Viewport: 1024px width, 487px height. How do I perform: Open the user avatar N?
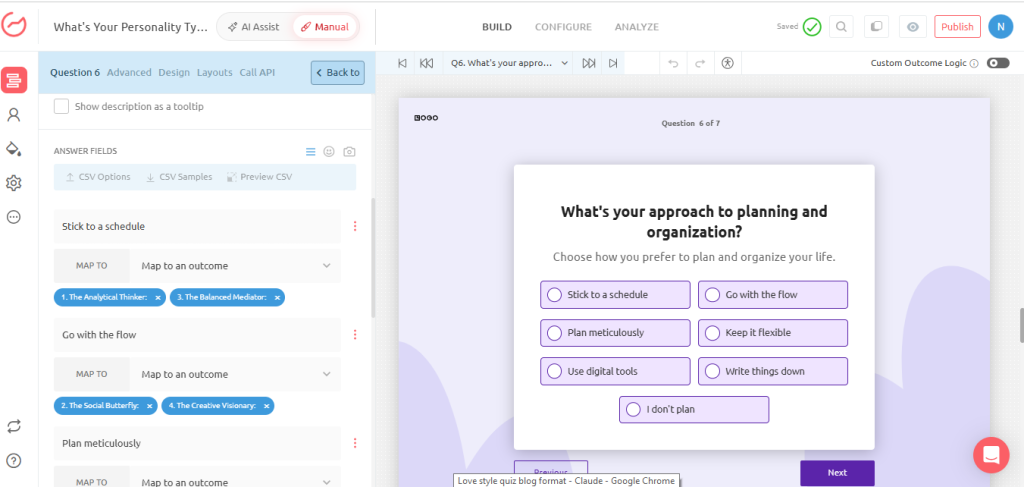(1000, 27)
